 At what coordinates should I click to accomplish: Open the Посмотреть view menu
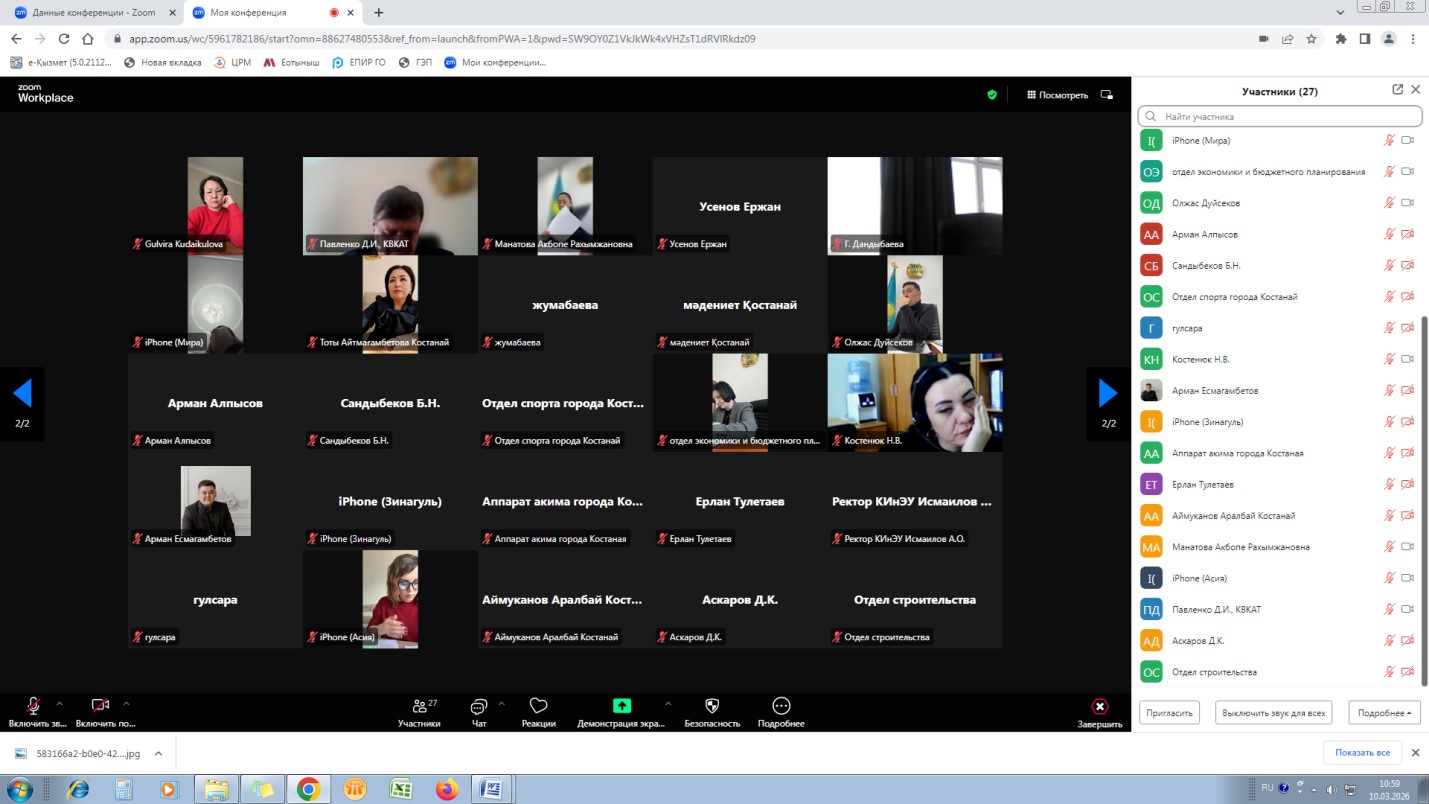click(1057, 95)
